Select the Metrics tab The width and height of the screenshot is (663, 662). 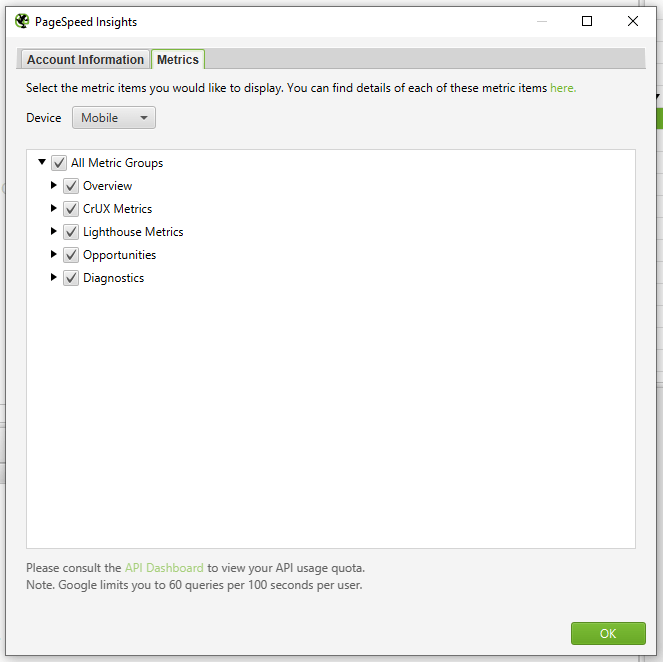[178, 60]
